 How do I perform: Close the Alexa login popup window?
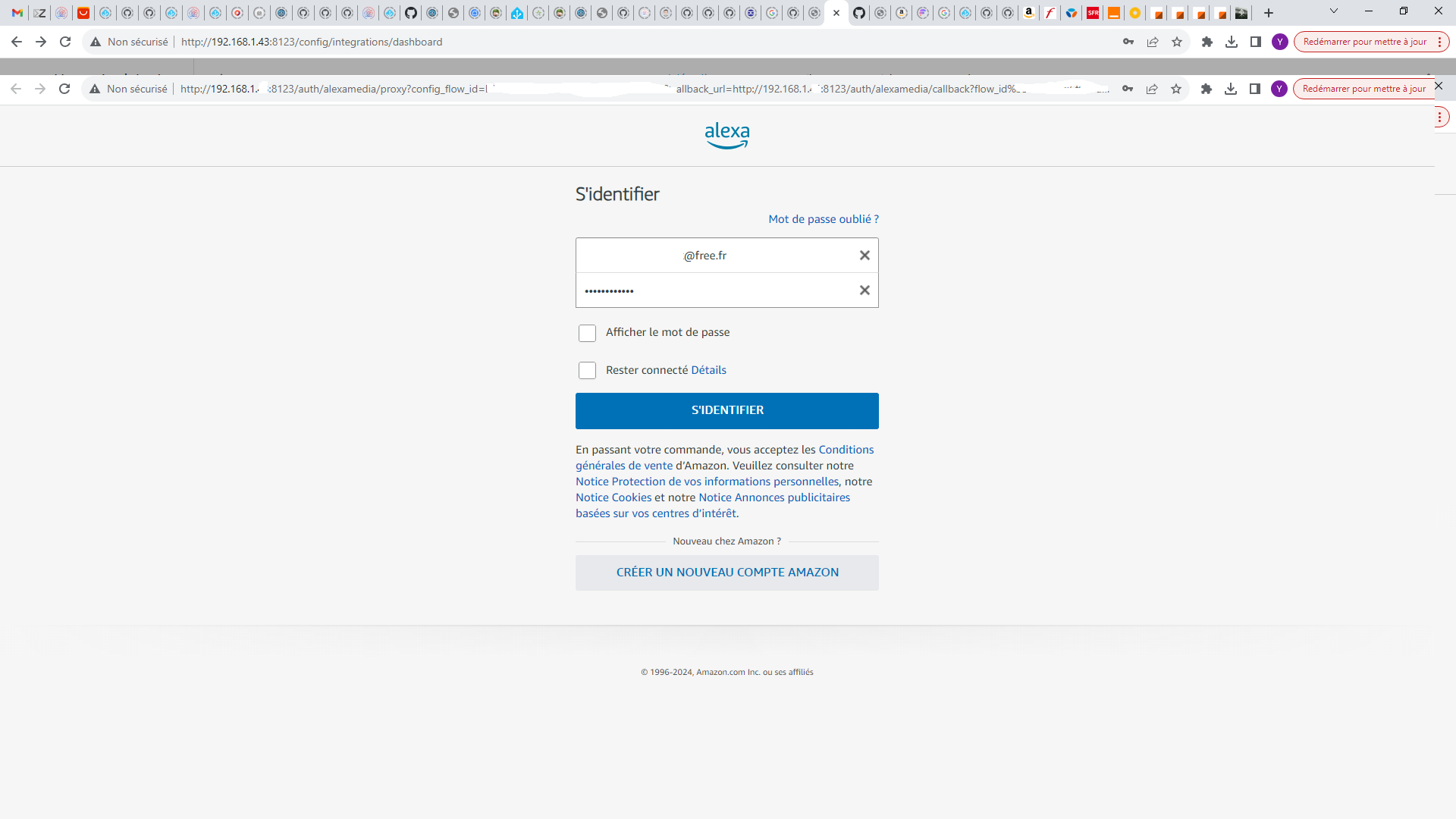click(x=1439, y=86)
